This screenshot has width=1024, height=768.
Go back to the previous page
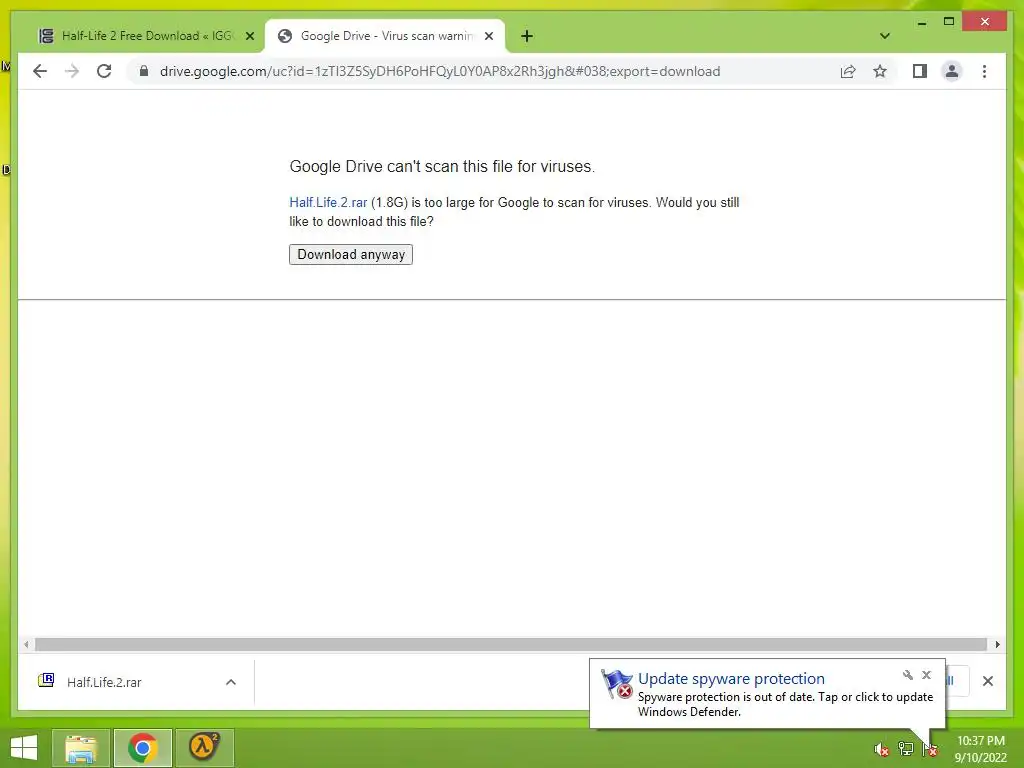tap(40, 71)
